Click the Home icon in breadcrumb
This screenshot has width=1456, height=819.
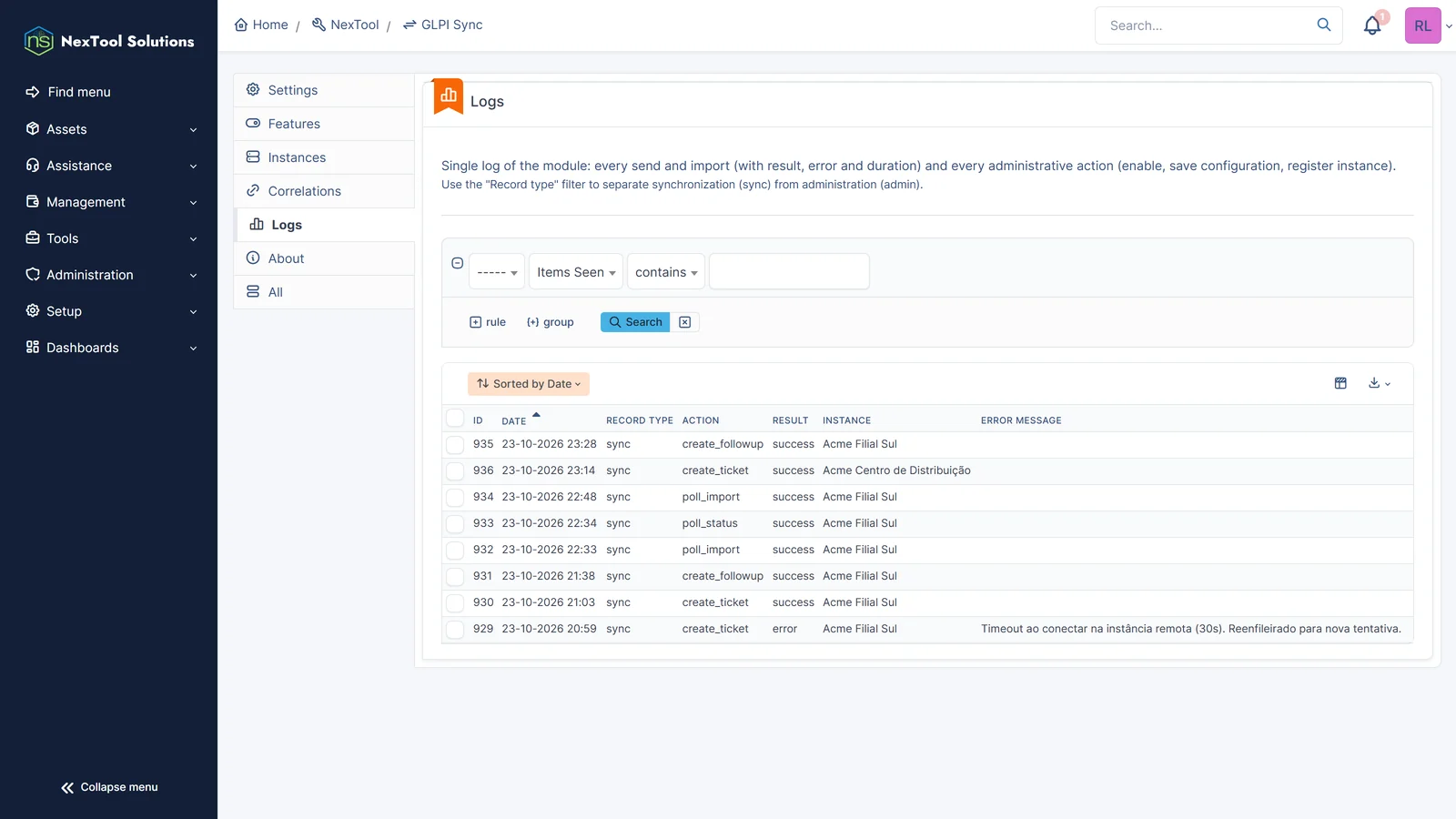(x=241, y=25)
